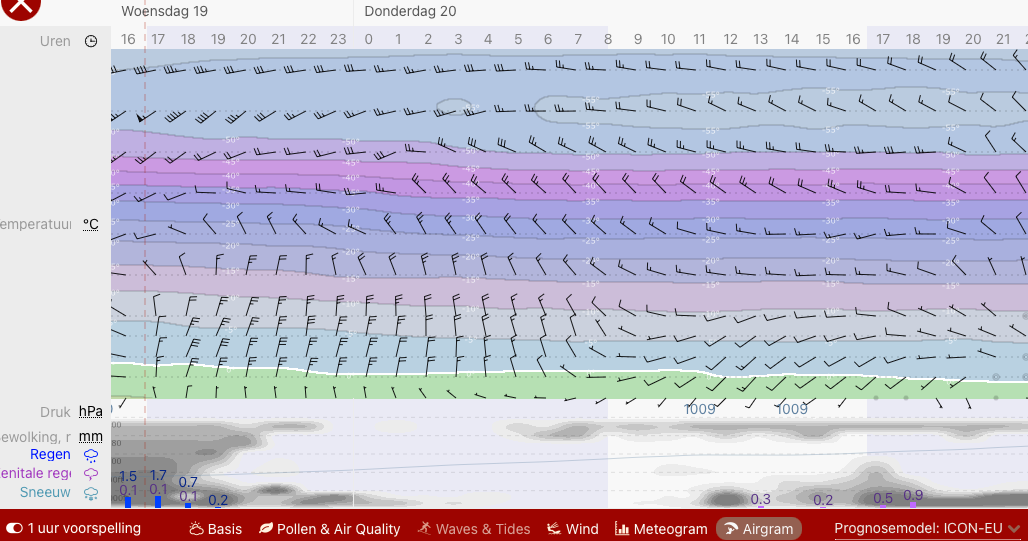Image resolution: width=1028 pixels, height=541 pixels.
Task: Switch to the Basis view
Action: click(216, 529)
